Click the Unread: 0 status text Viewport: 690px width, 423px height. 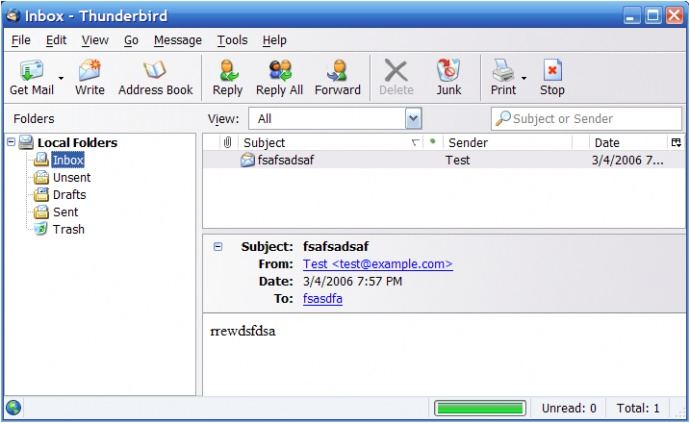(x=569, y=408)
